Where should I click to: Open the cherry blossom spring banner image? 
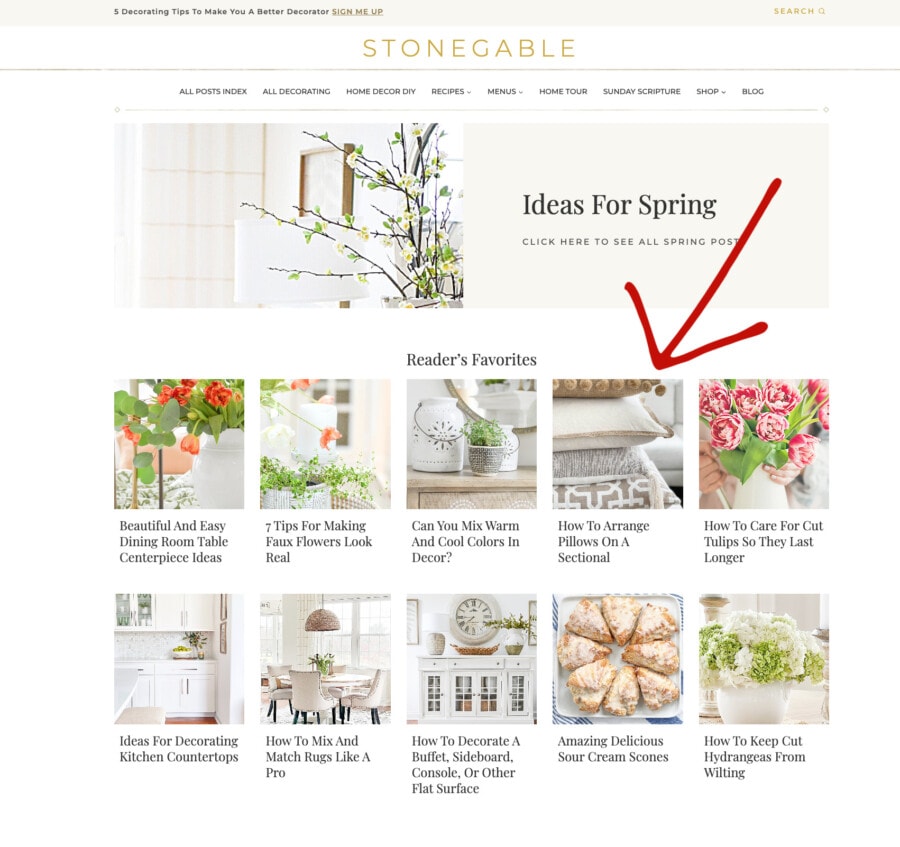(x=289, y=215)
